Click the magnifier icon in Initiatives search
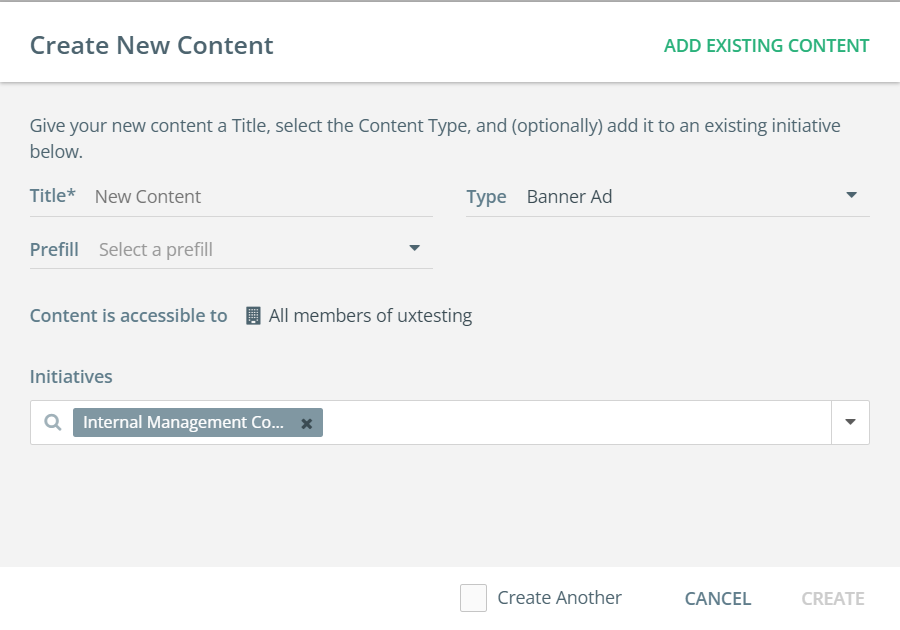 pyautogui.click(x=53, y=423)
